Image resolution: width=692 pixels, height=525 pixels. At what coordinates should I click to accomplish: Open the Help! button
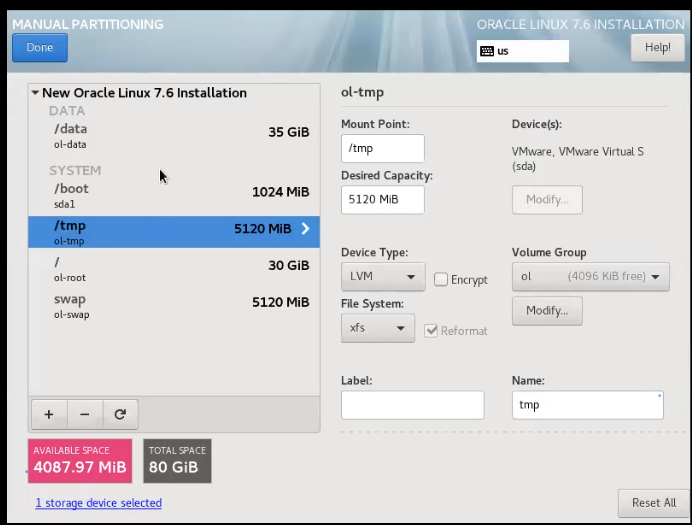point(658,48)
